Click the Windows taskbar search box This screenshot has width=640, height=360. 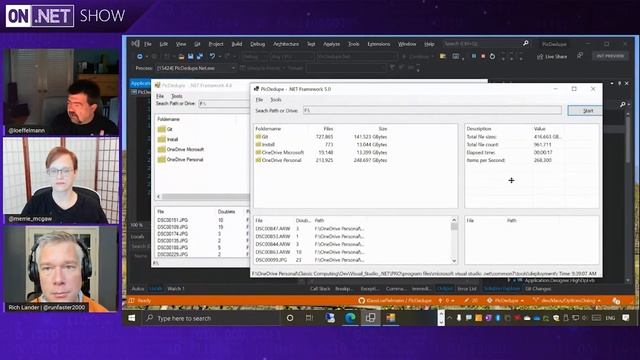point(210,318)
